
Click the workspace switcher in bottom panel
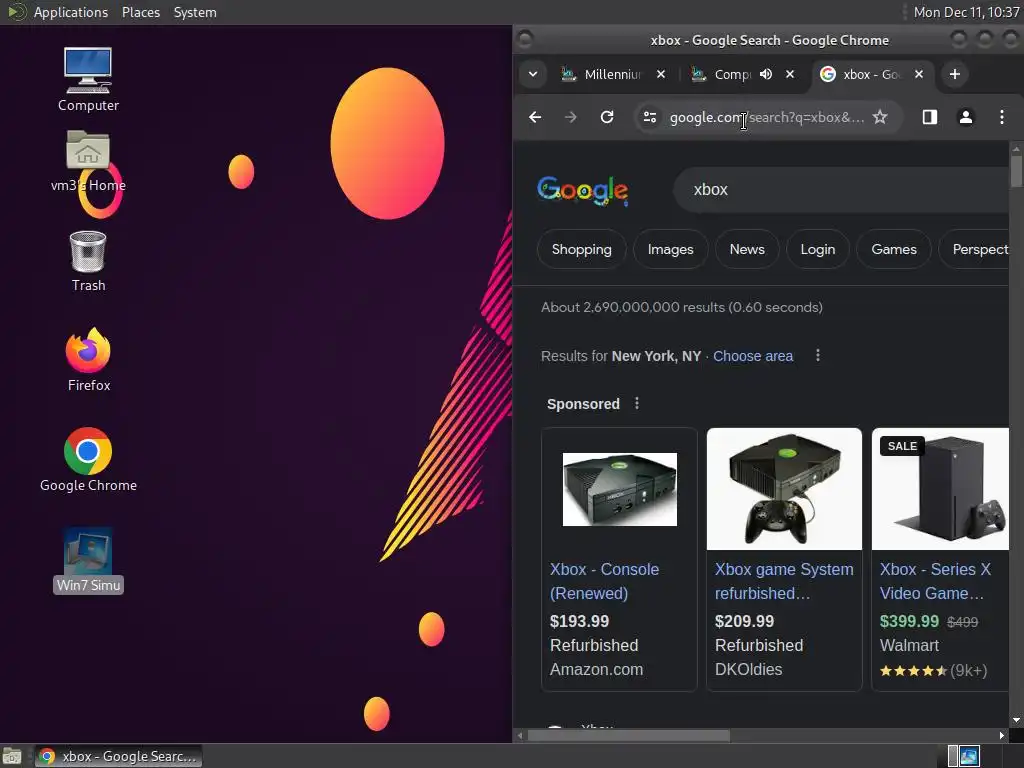(965, 756)
